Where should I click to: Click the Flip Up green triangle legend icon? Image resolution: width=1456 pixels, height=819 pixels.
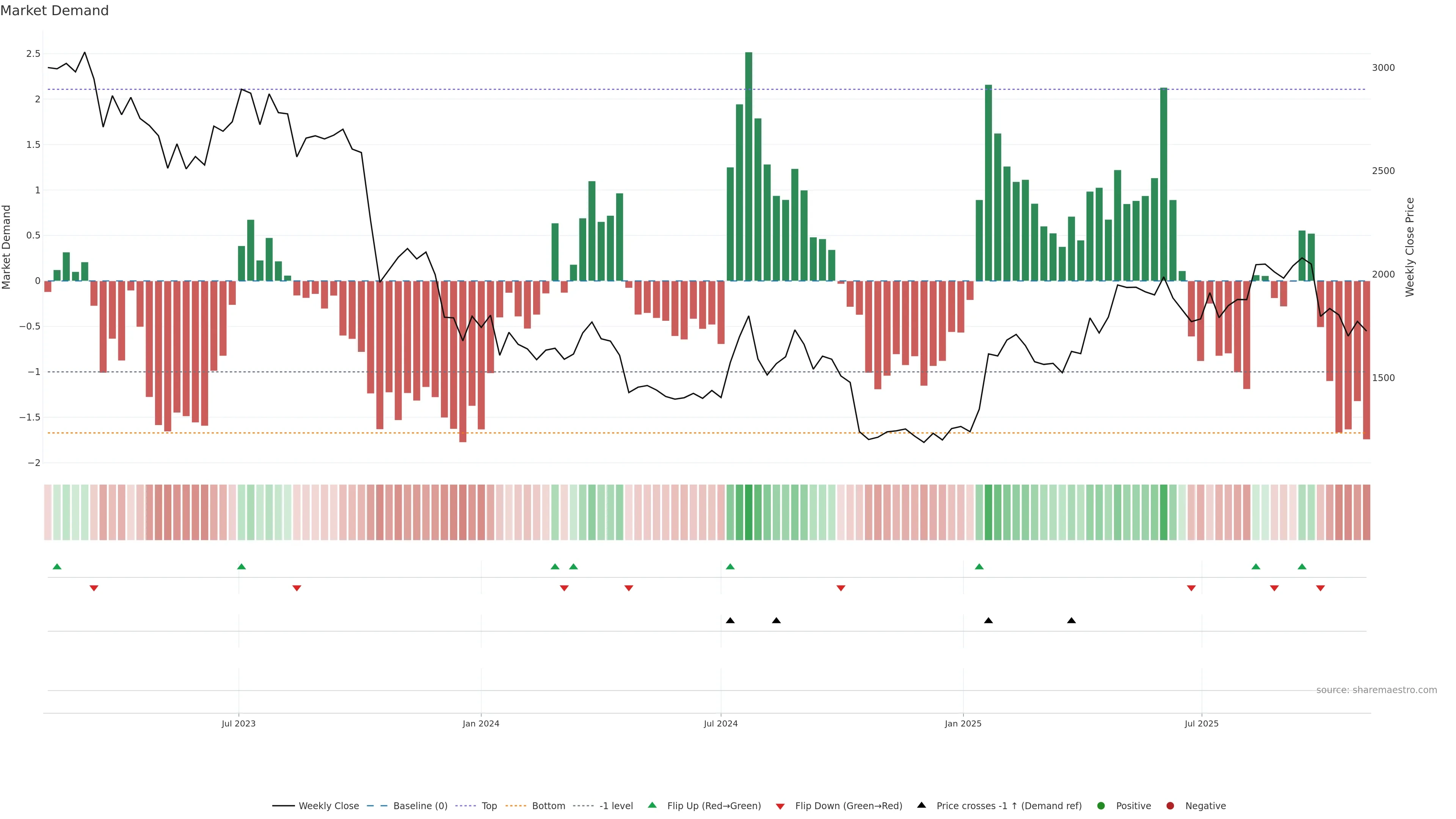coord(652,805)
